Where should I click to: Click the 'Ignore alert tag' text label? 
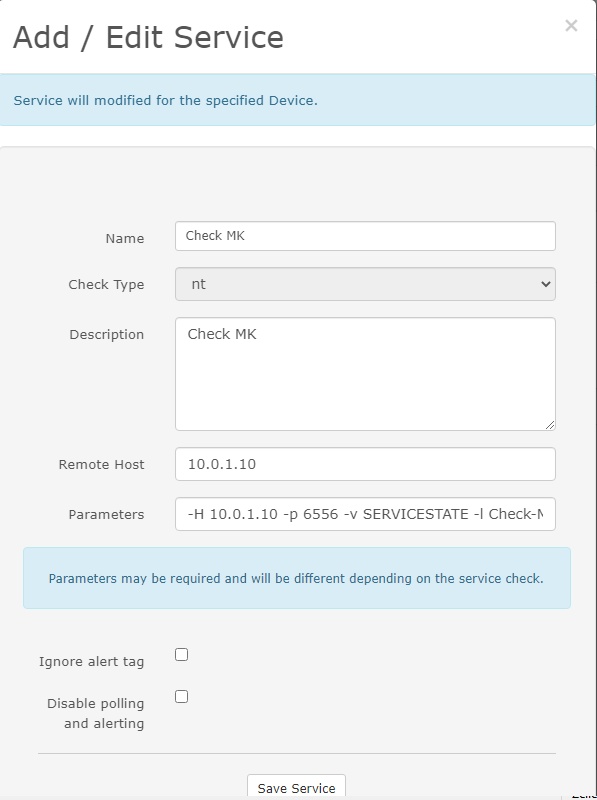(91, 661)
